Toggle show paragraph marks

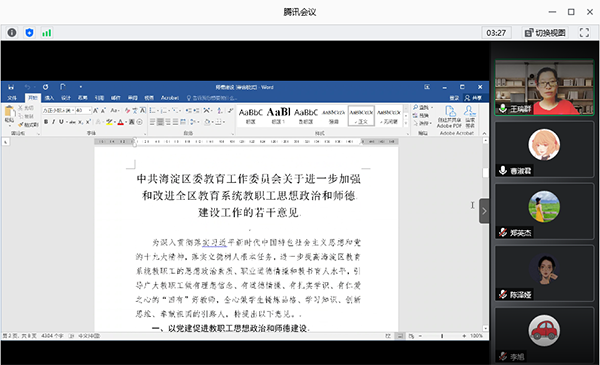tap(230, 110)
